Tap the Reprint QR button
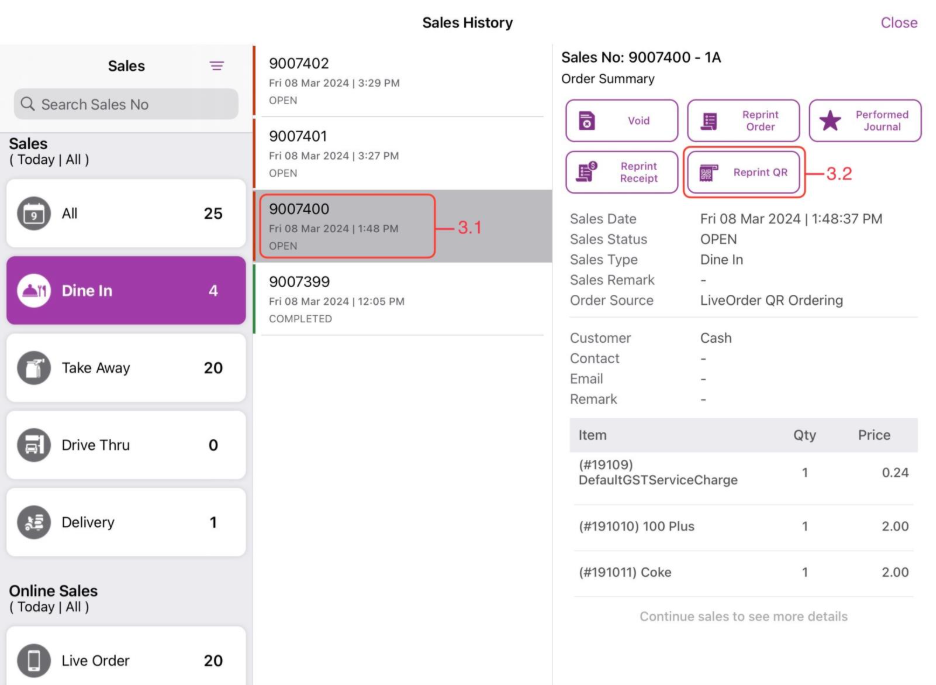936x685 pixels. click(x=744, y=172)
